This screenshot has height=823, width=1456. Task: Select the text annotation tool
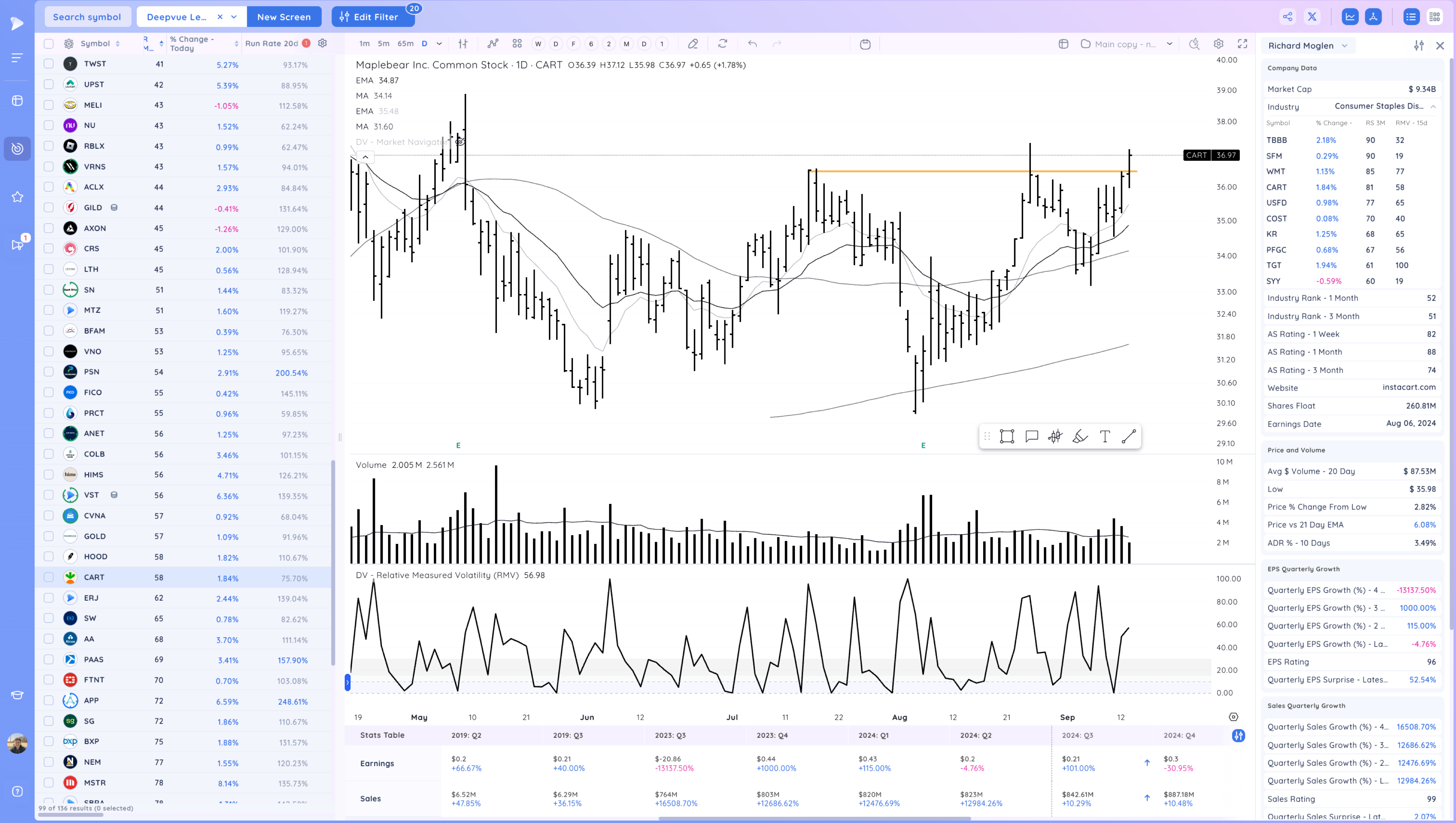[1104, 436]
